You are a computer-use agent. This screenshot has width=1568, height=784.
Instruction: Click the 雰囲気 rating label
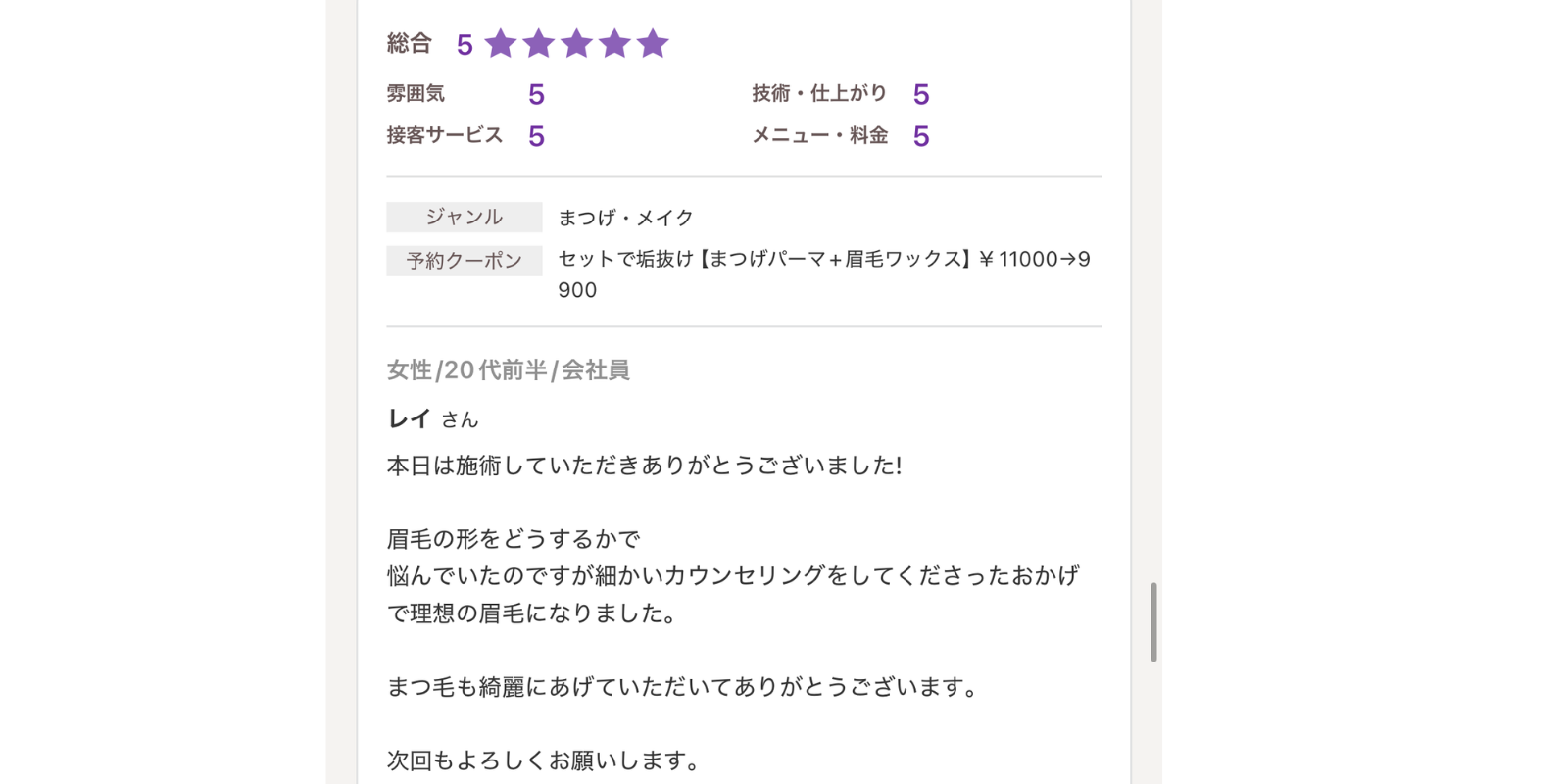416,93
